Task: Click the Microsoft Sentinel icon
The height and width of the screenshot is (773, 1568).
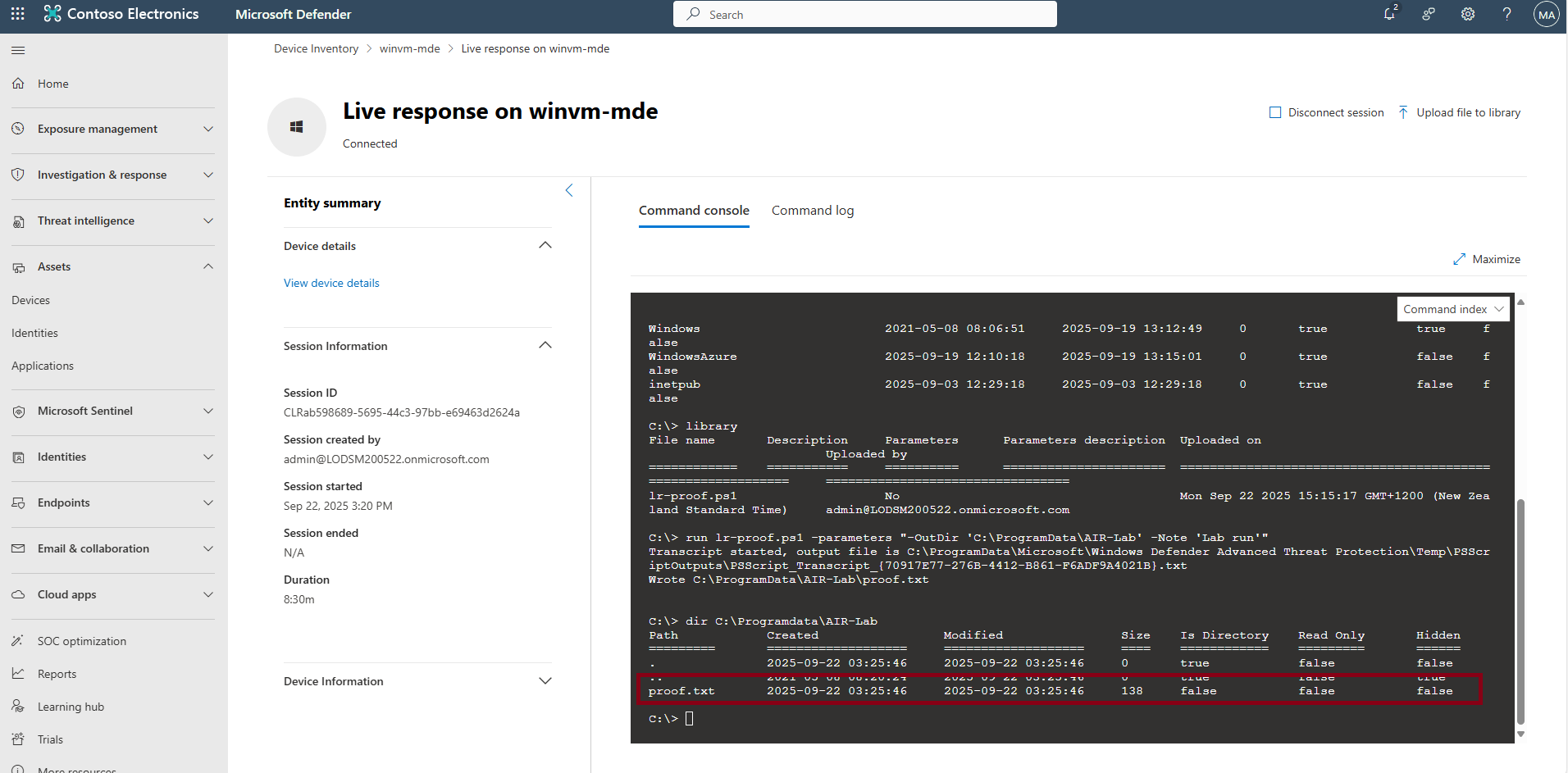Action: point(18,412)
